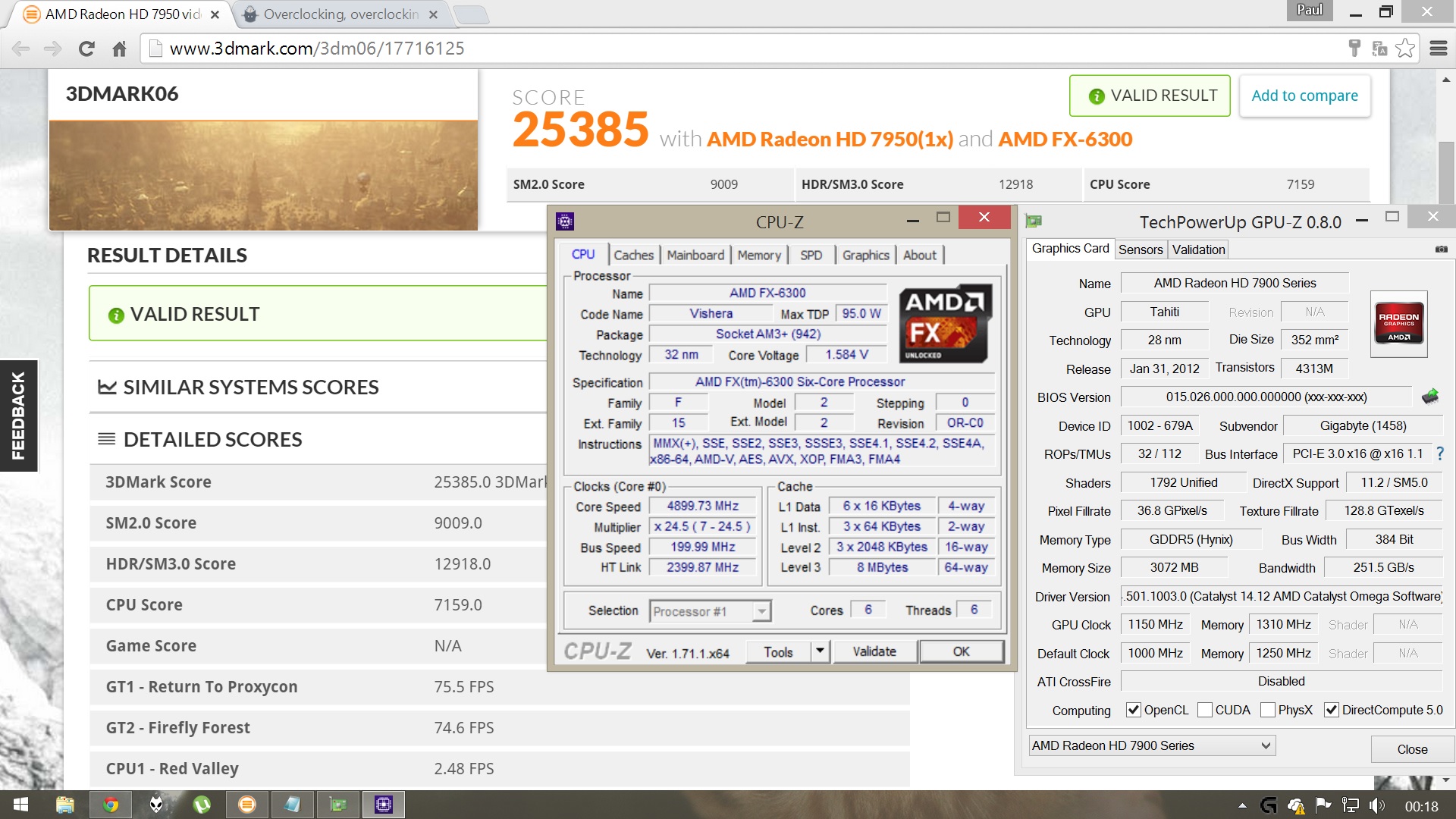The image size is (1456, 819).
Task: Click OK button in CPU-Z
Action: (x=962, y=651)
